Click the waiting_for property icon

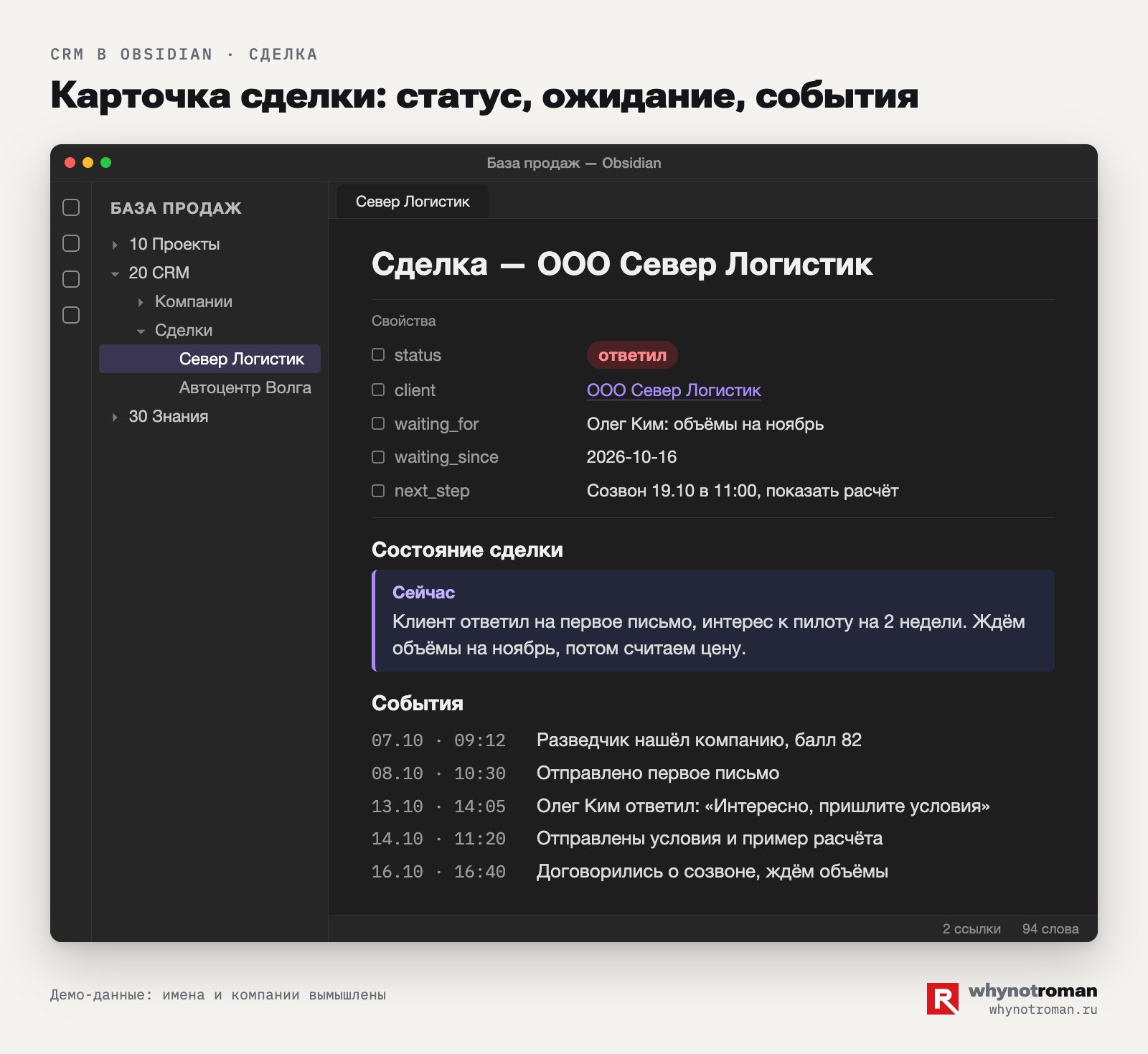point(378,423)
